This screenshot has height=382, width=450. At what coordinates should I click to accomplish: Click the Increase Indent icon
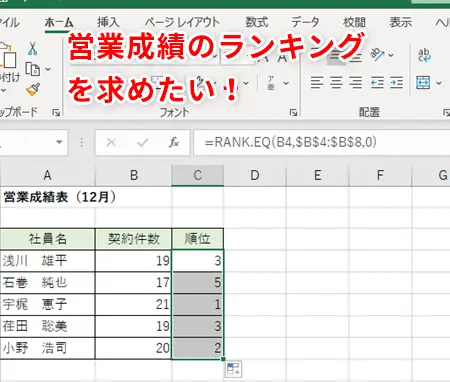click(x=397, y=82)
